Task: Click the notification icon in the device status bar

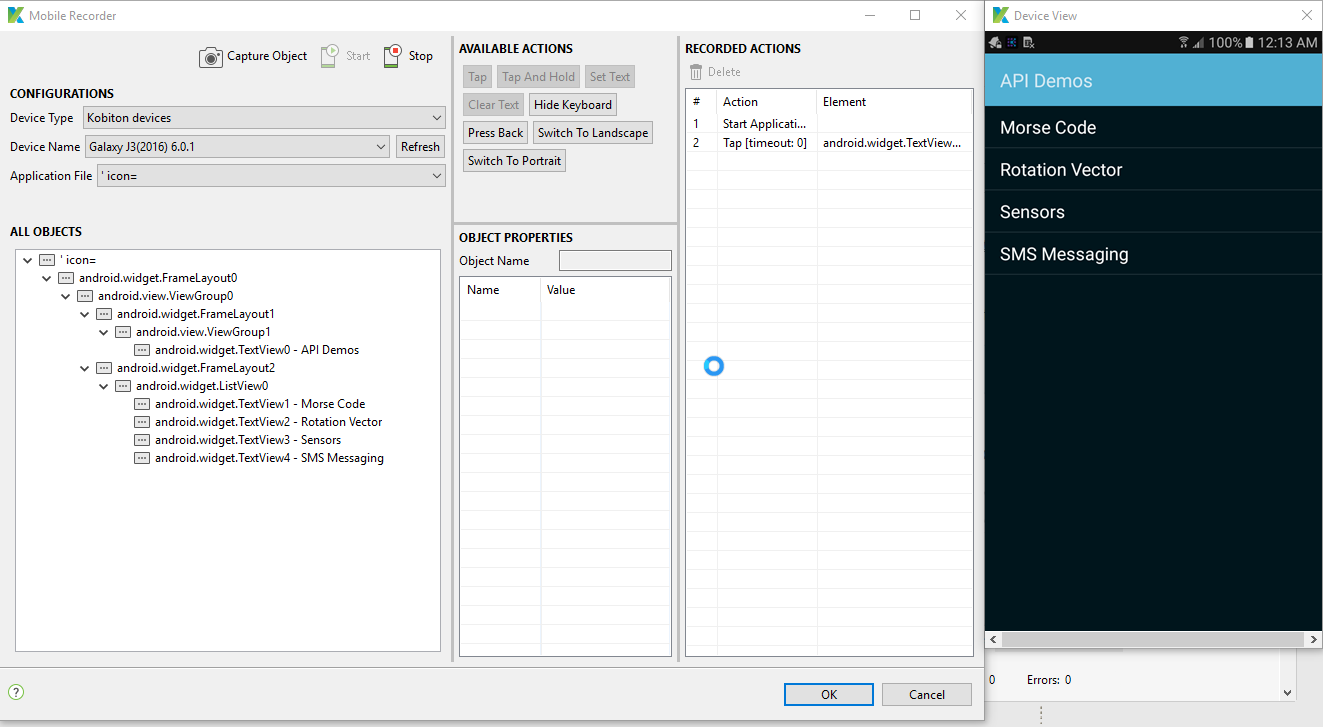Action: (994, 42)
